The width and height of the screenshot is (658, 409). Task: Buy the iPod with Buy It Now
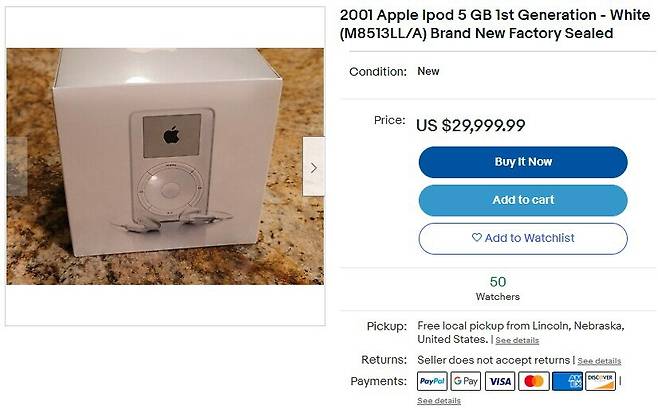tap(523, 162)
